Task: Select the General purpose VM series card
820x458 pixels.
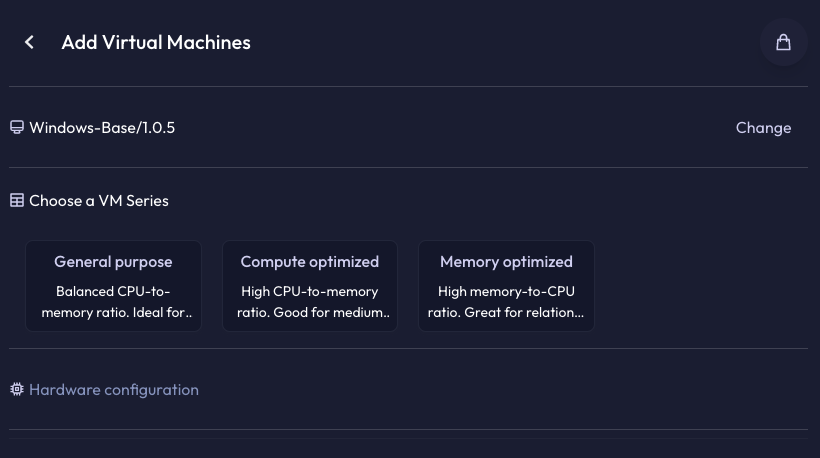Action: pyautogui.click(x=113, y=286)
